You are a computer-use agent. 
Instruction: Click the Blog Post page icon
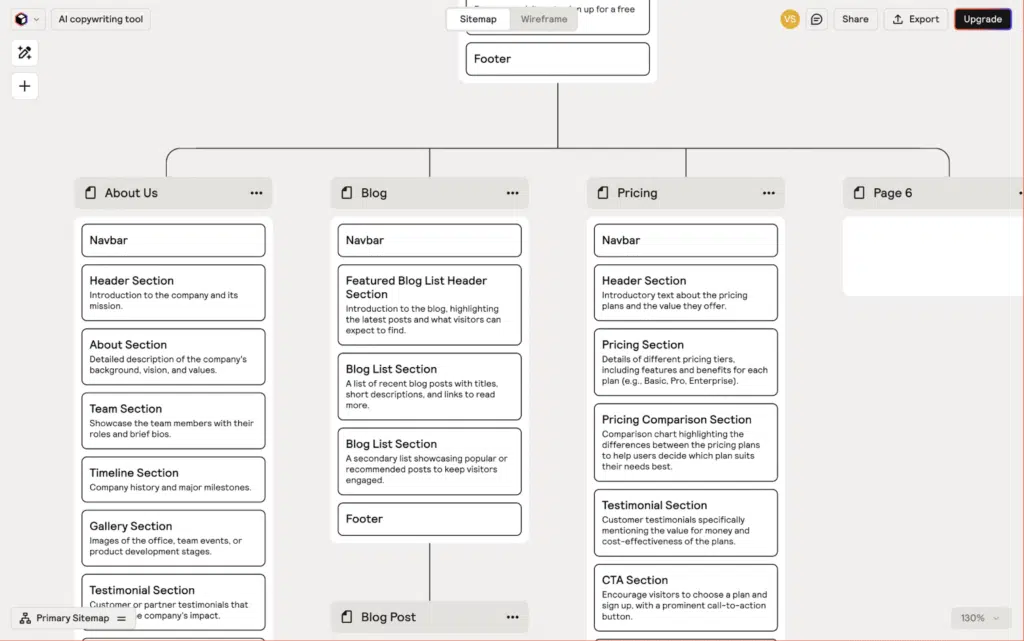347,618
